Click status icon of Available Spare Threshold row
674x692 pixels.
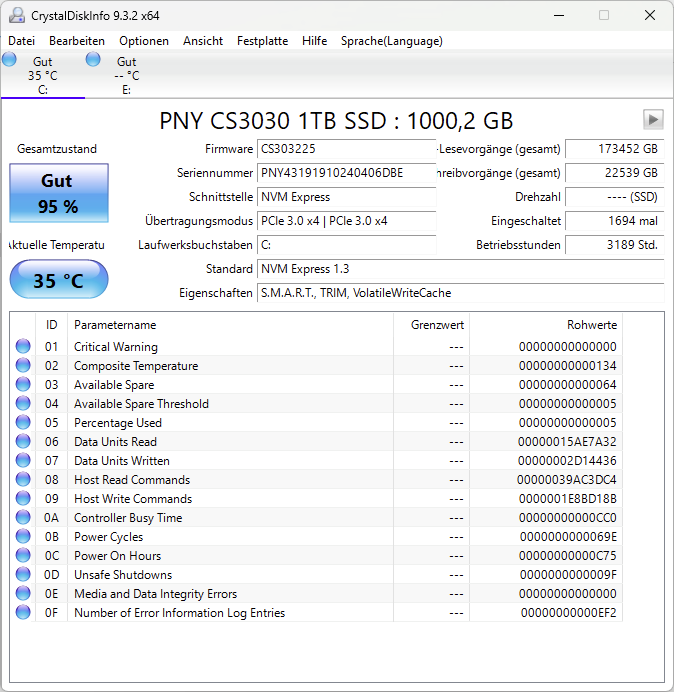click(23, 403)
